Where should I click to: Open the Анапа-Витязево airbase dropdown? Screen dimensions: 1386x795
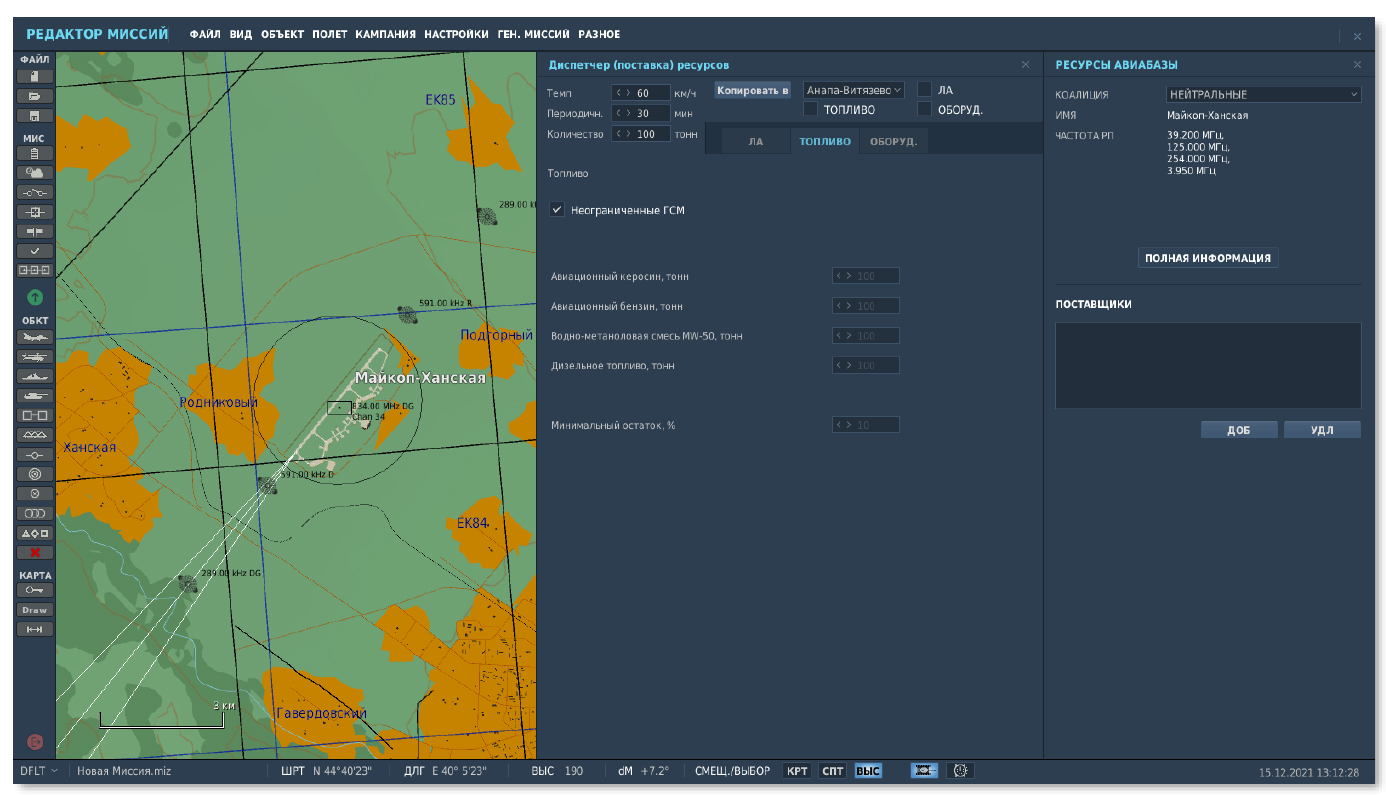click(853, 90)
